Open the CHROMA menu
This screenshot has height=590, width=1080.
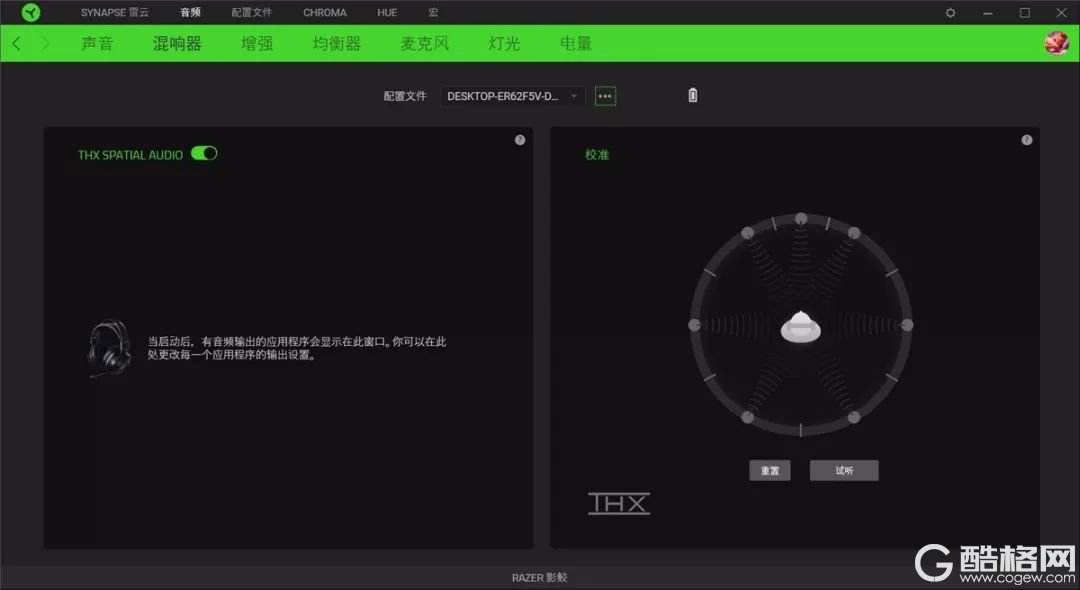pos(325,12)
